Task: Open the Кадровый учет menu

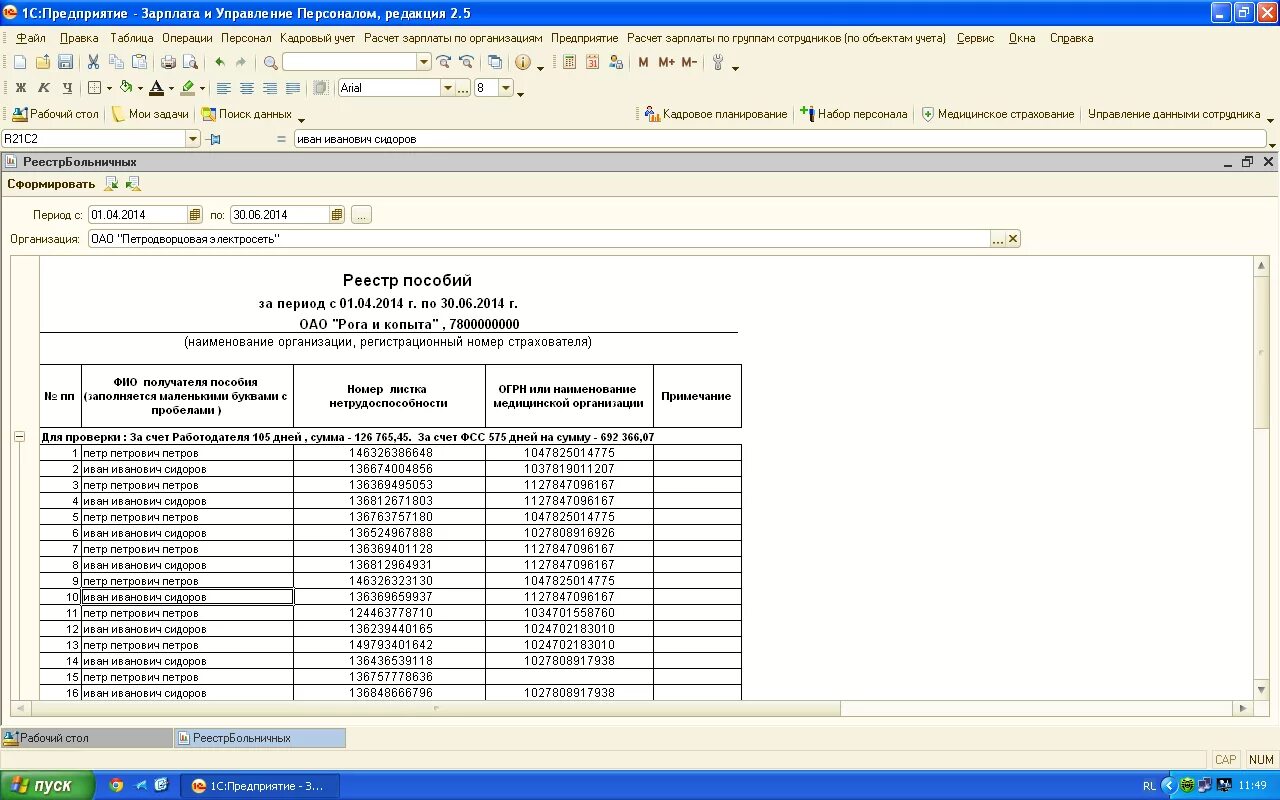Action: [318, 38]
